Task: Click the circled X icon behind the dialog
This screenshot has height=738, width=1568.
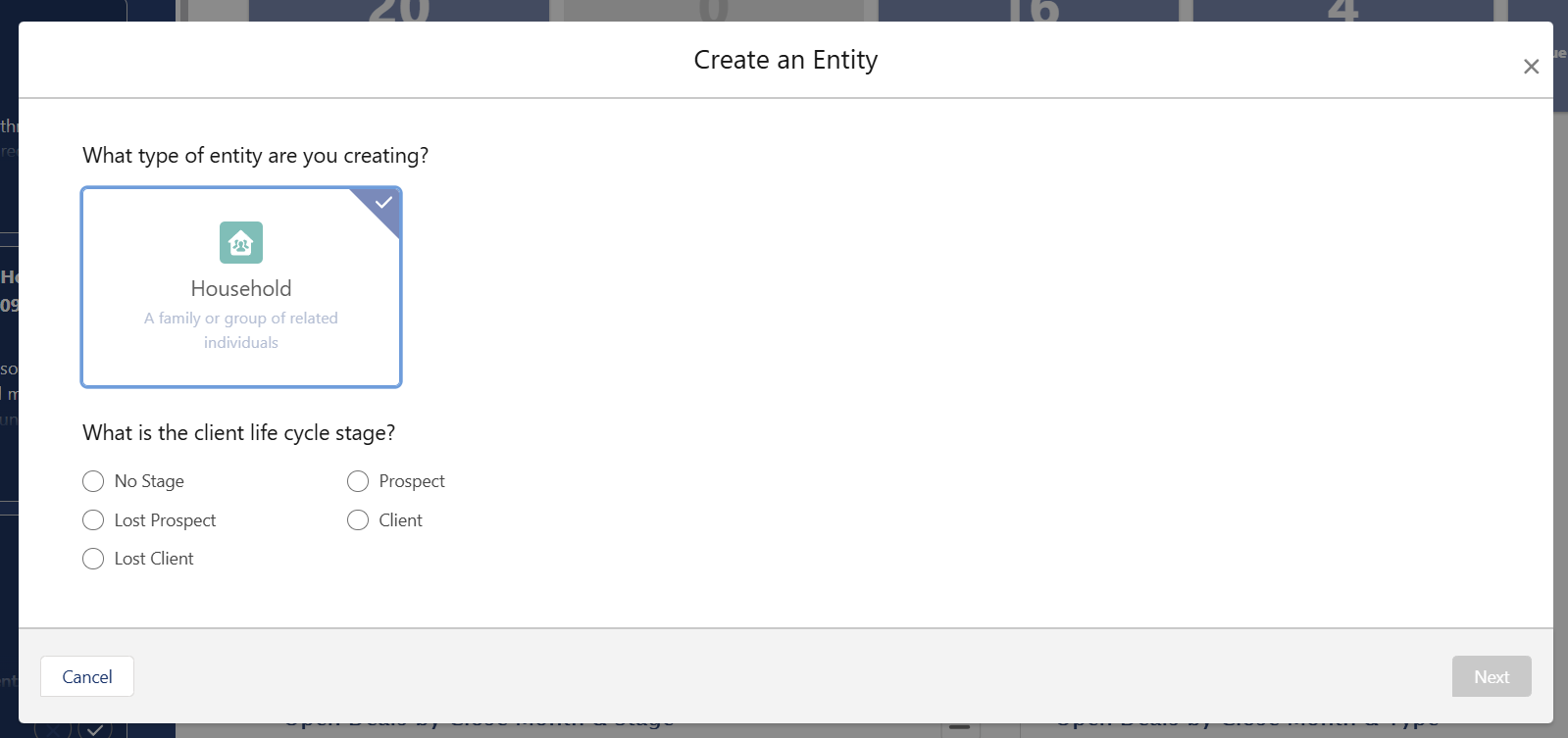Action: click(x=53, y=730)
